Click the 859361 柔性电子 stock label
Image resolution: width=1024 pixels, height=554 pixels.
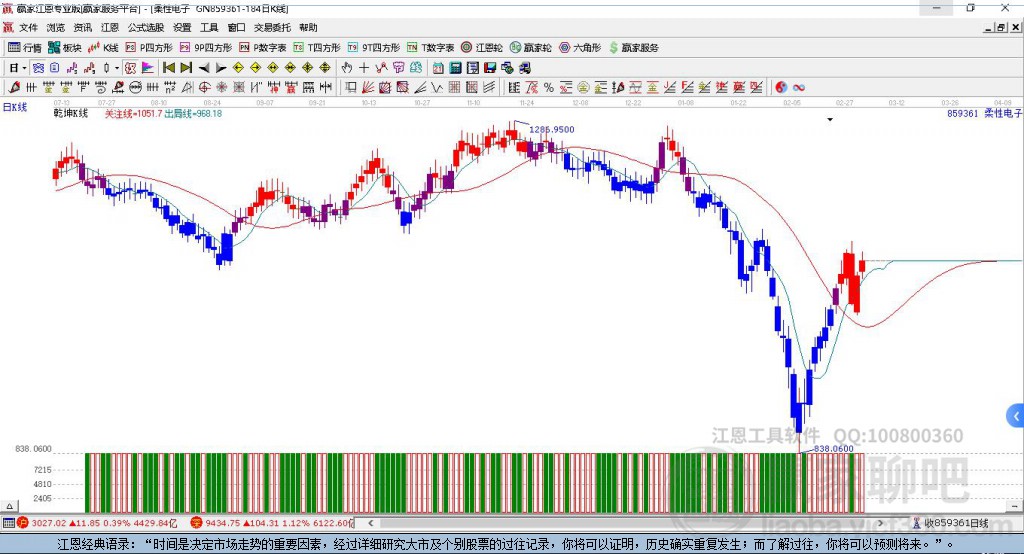point(984,113)
